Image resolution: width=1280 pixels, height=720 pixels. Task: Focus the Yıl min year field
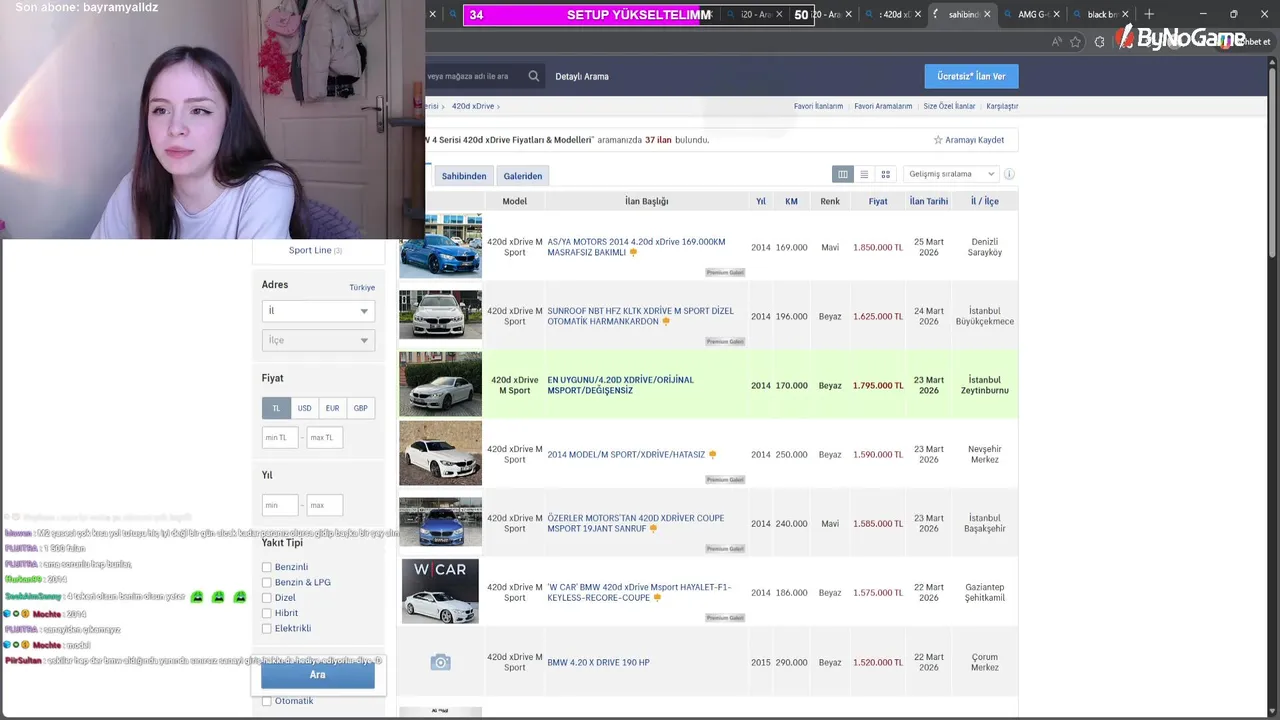[x=280, y=505]
